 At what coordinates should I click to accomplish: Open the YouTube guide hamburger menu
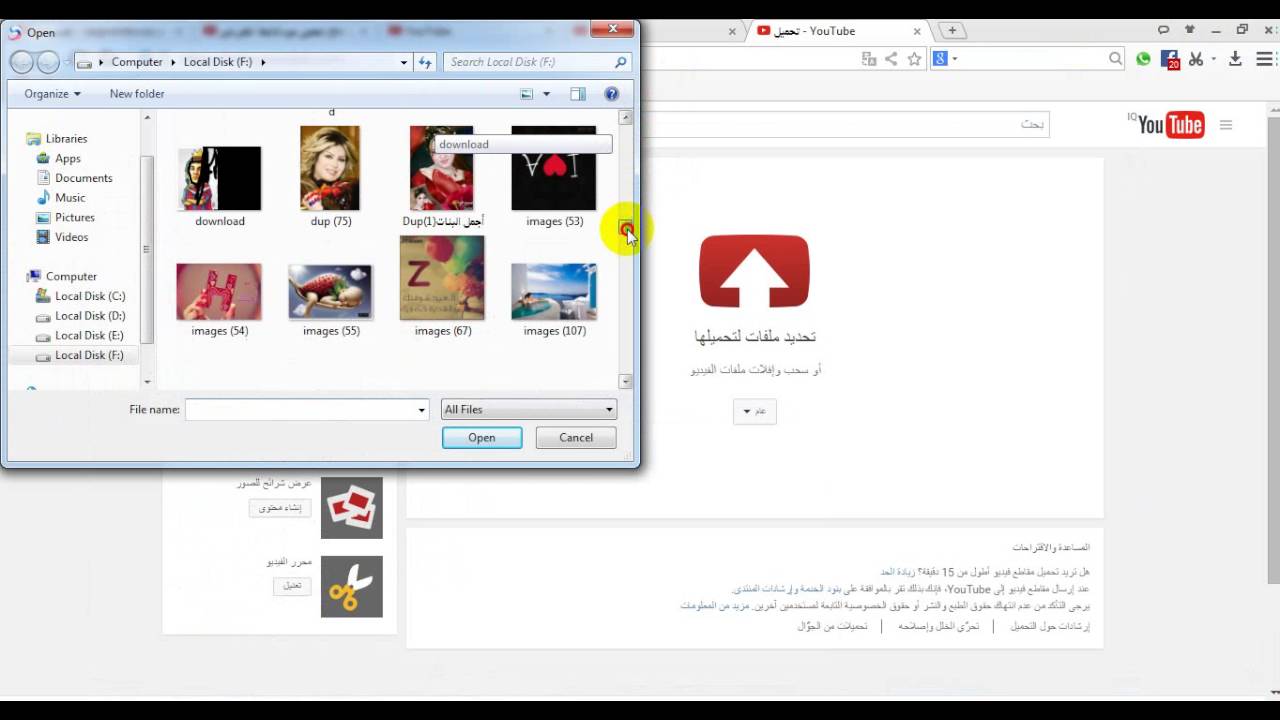click(1226, 125)
